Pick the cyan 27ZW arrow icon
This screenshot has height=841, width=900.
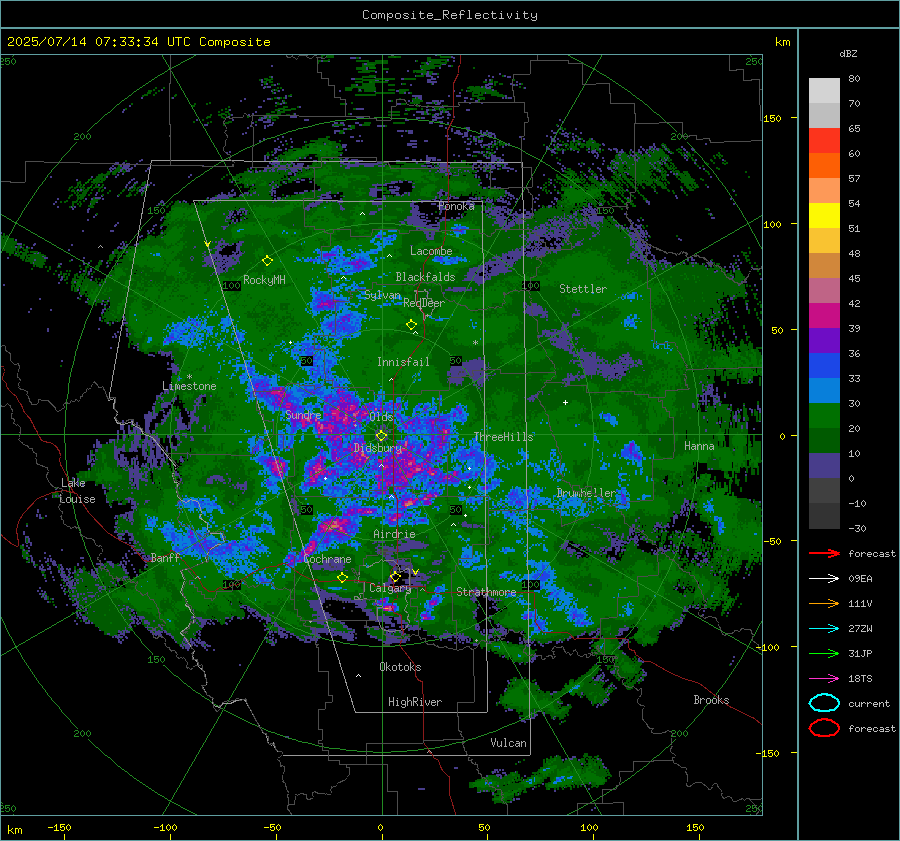click(824, 629)
